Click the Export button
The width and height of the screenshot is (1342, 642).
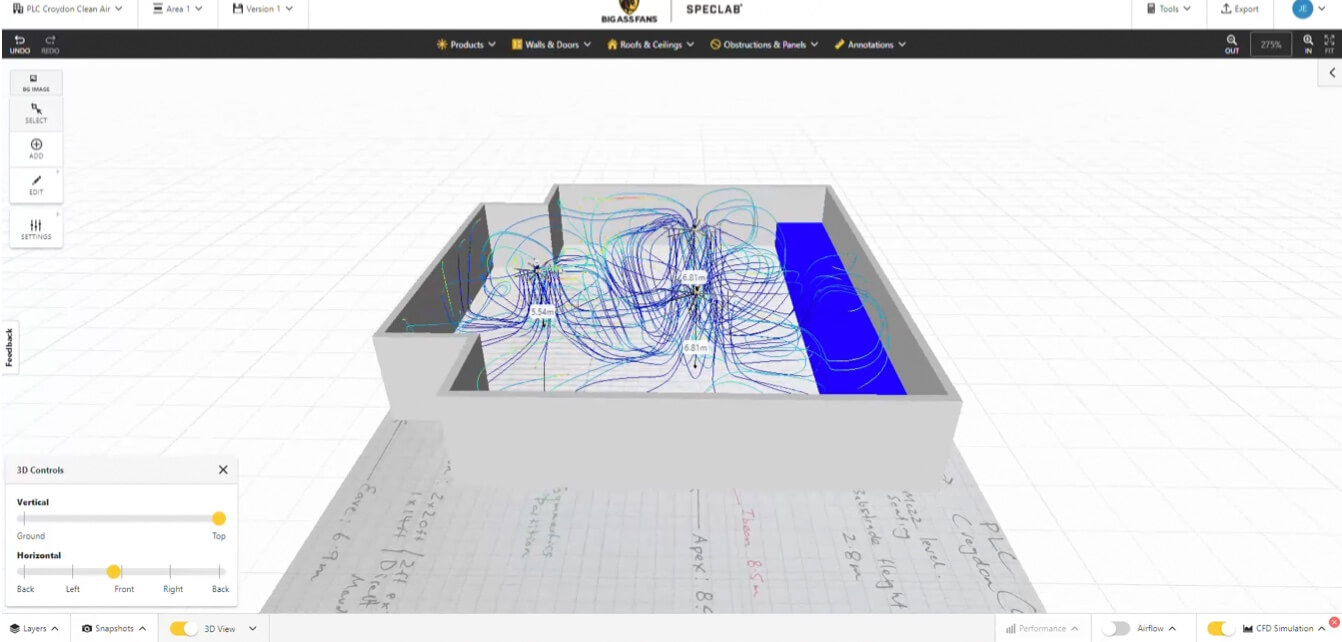[1240, 9]
